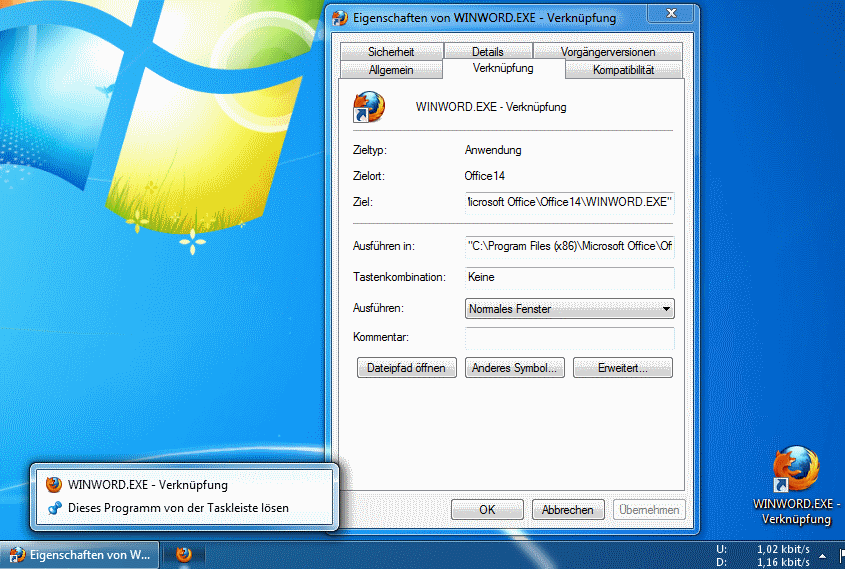Open the Erweitert... settings button
The height and width of the screenshot is (569, 845).
[622, 367]
